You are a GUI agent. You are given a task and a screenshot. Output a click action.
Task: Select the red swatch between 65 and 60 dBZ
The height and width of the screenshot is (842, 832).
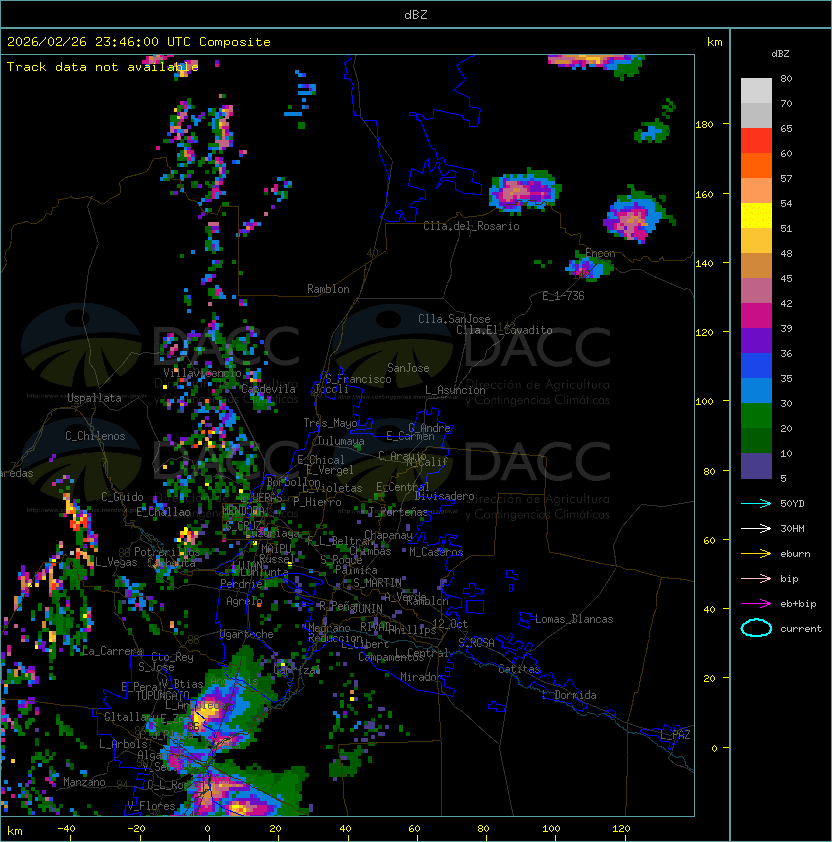point(756,141)
